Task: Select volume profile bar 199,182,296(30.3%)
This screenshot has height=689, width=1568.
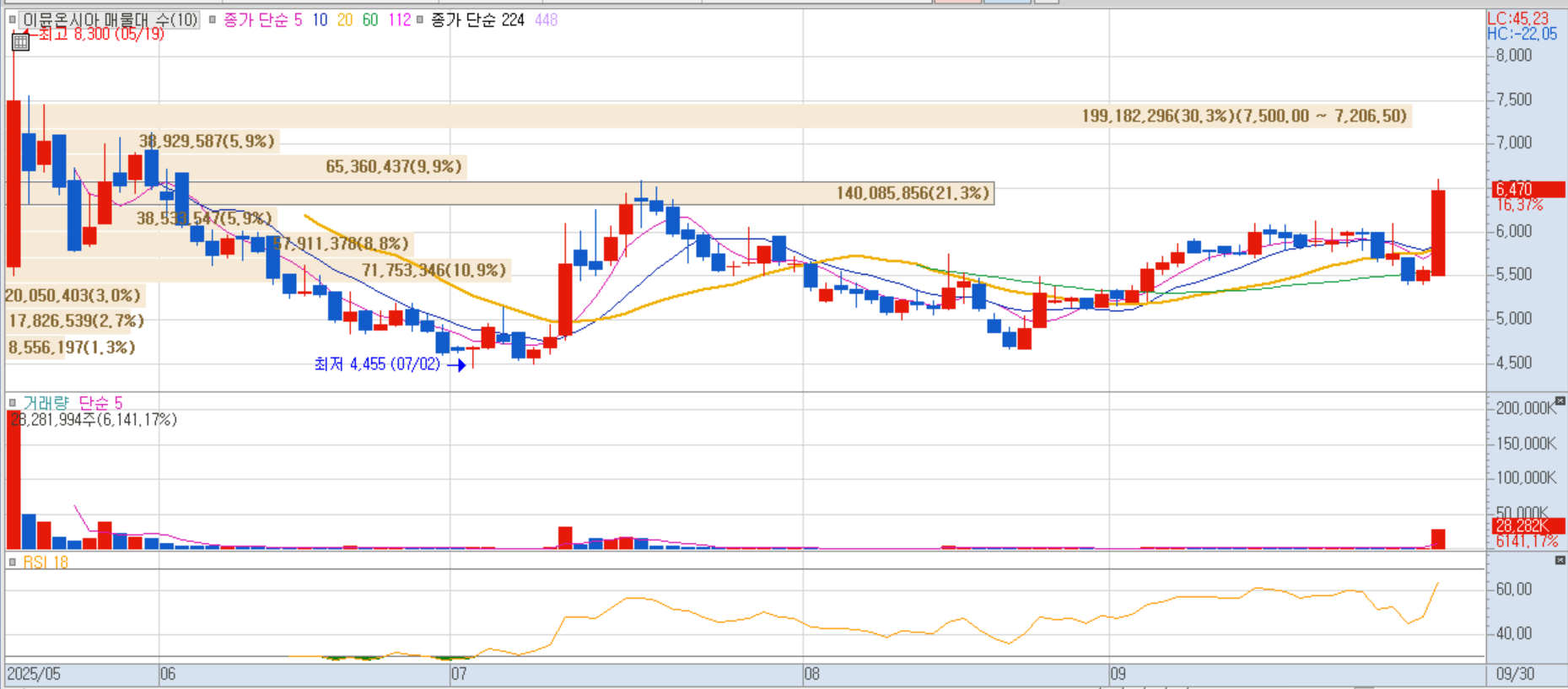Action: coord(709,116)
